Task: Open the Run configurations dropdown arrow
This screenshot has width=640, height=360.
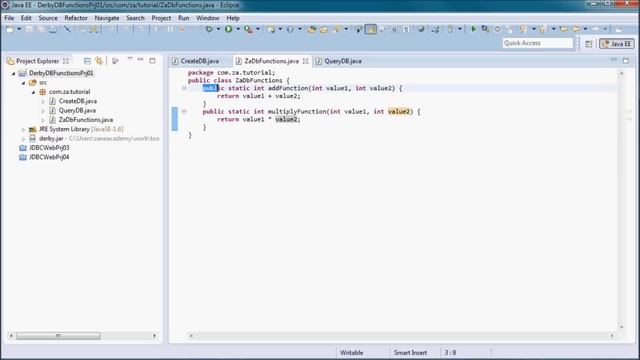Action: pos(238,29)
